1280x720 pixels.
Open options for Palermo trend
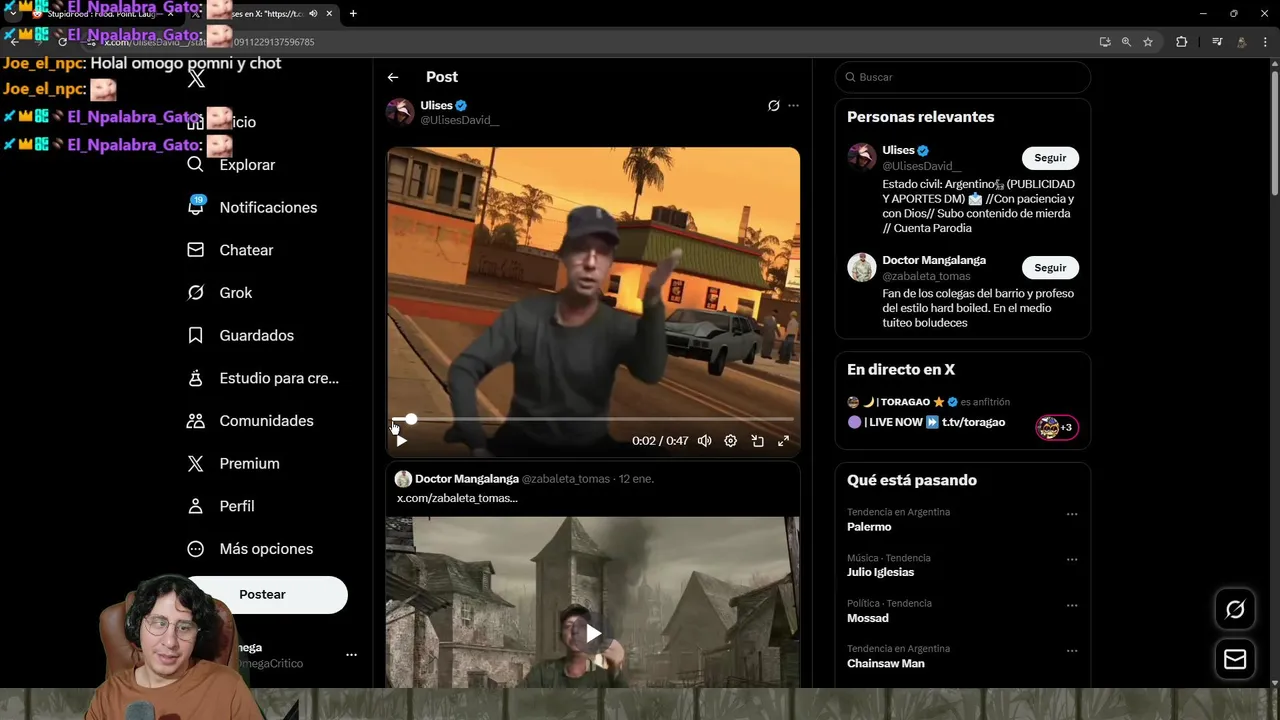point(1072,514)
